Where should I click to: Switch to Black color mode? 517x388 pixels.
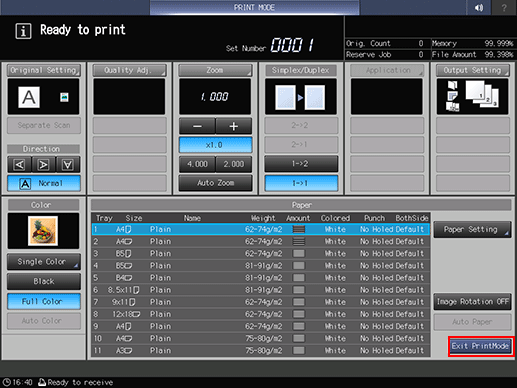point(44,281)
